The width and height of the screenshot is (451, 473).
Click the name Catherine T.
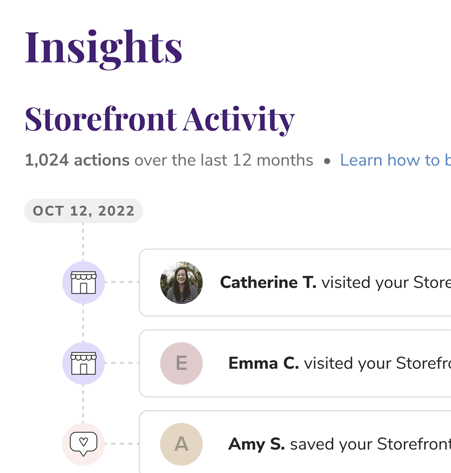coord(268,282)
